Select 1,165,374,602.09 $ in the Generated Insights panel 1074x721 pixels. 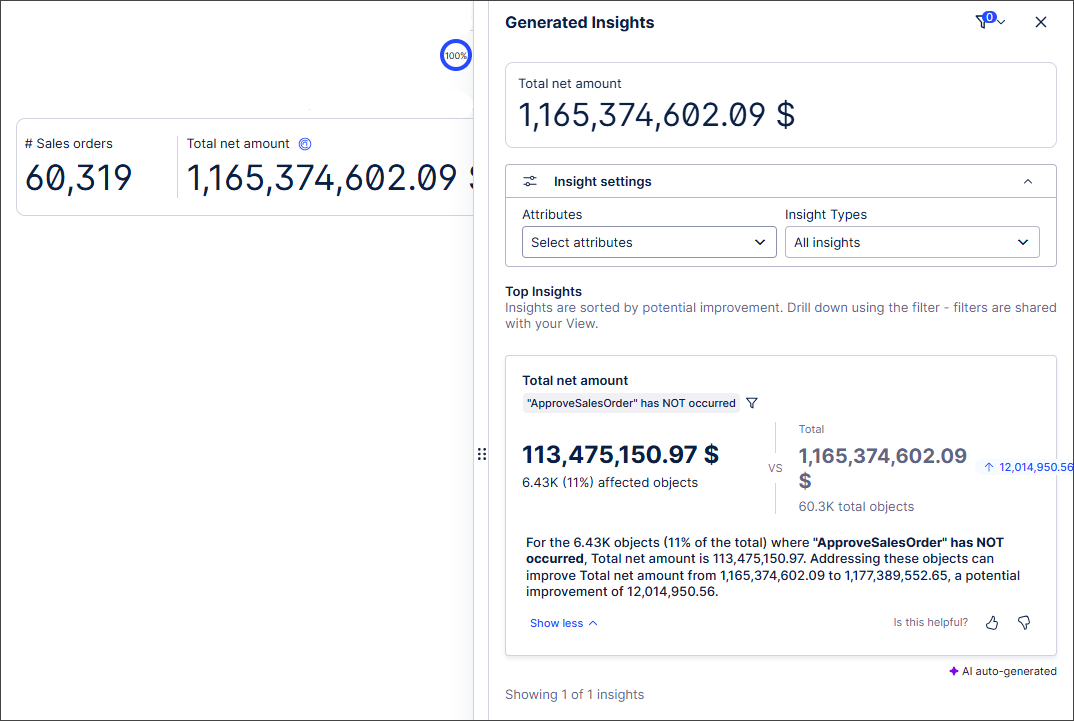(x=656, y=114)
